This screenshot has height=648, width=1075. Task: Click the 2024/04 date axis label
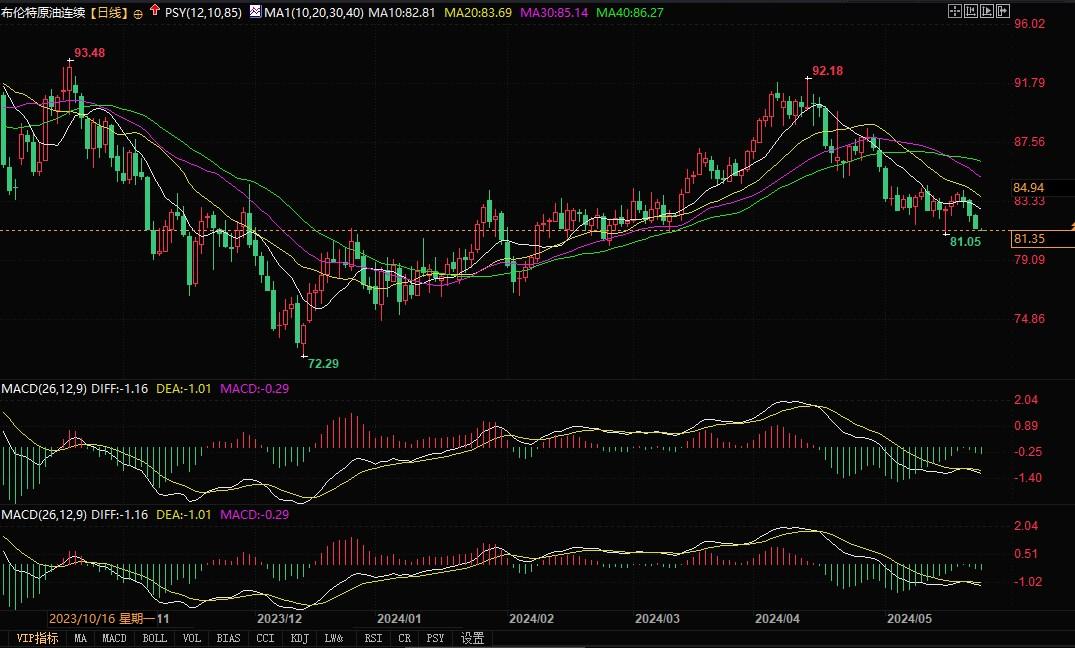point(777,619)
